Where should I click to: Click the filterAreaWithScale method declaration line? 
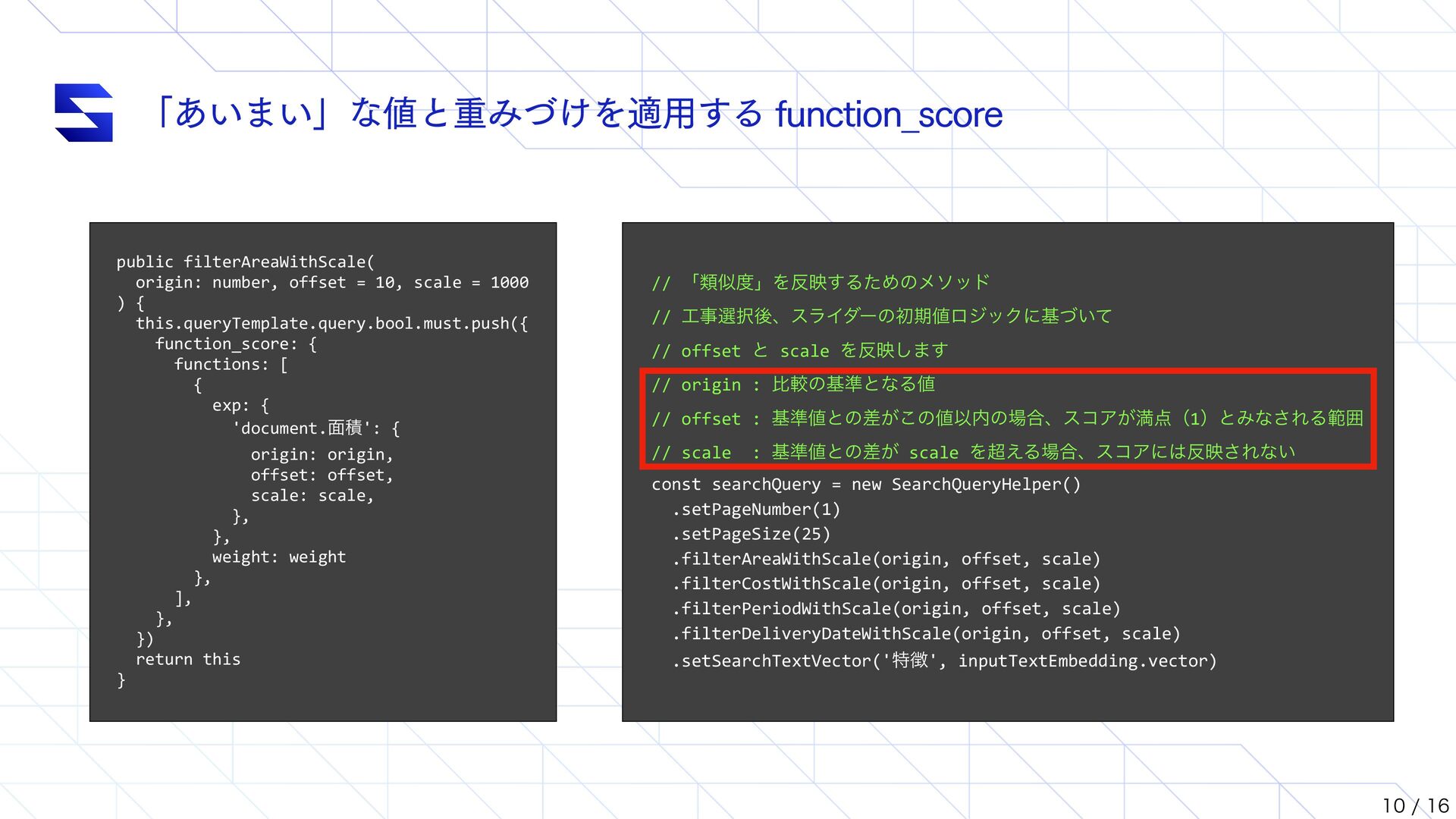(x=245, y=262)
